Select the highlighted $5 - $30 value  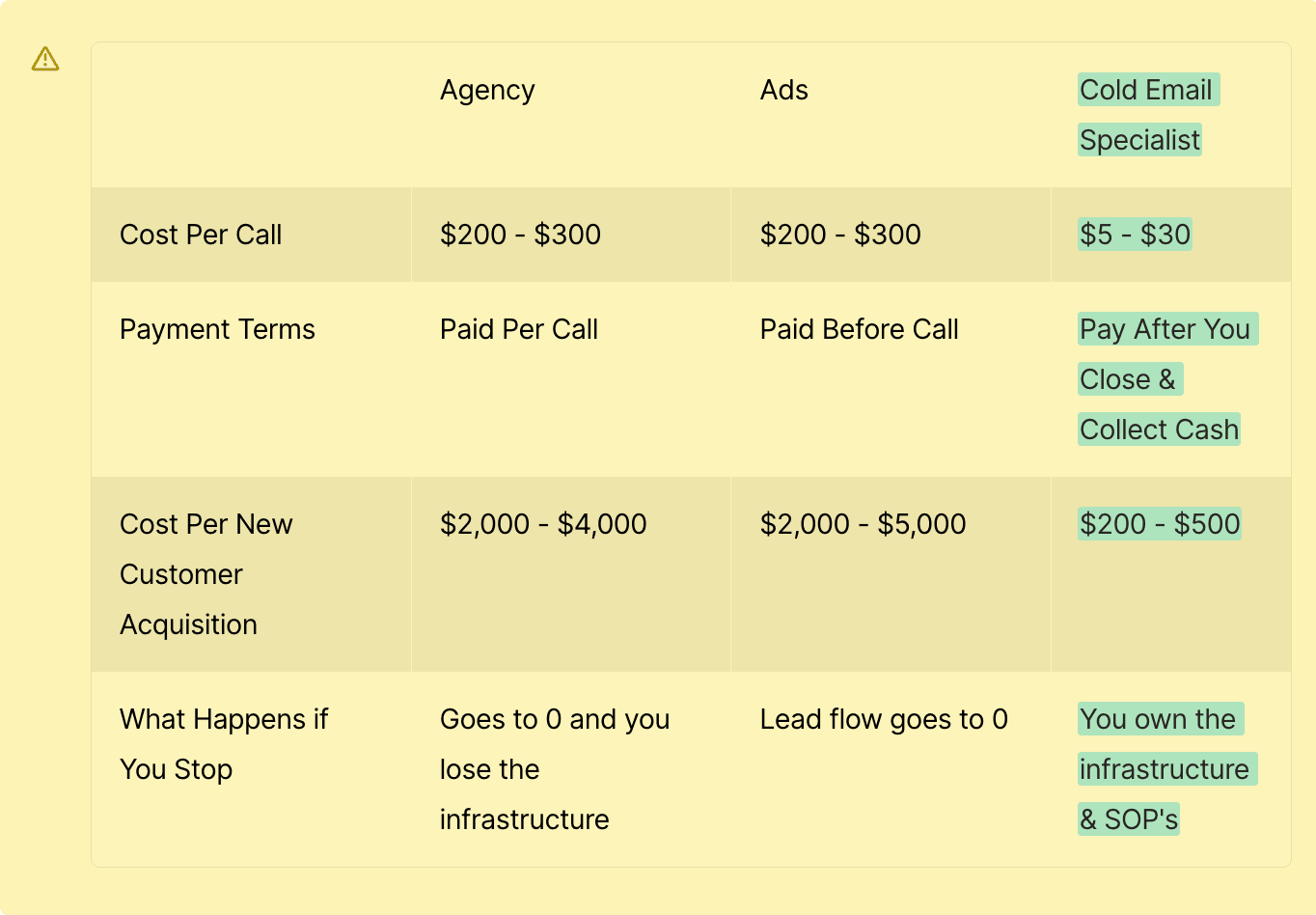click(1135, 235)
